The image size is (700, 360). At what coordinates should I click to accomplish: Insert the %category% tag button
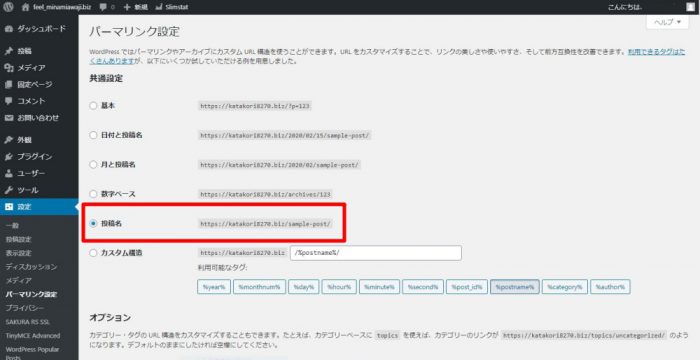click(x=565, y=287)
